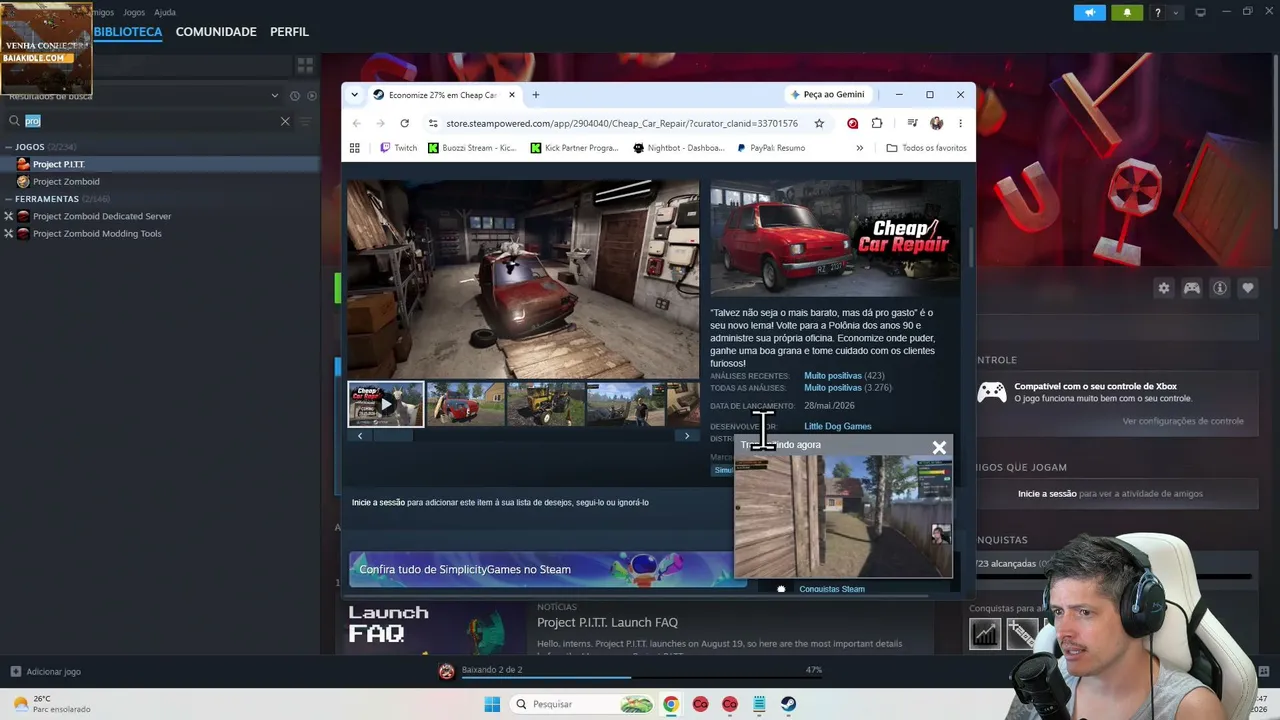Viewport: 1280px width, 720px height.
Task: Open the Twitch bookmark
Action: 398,148
